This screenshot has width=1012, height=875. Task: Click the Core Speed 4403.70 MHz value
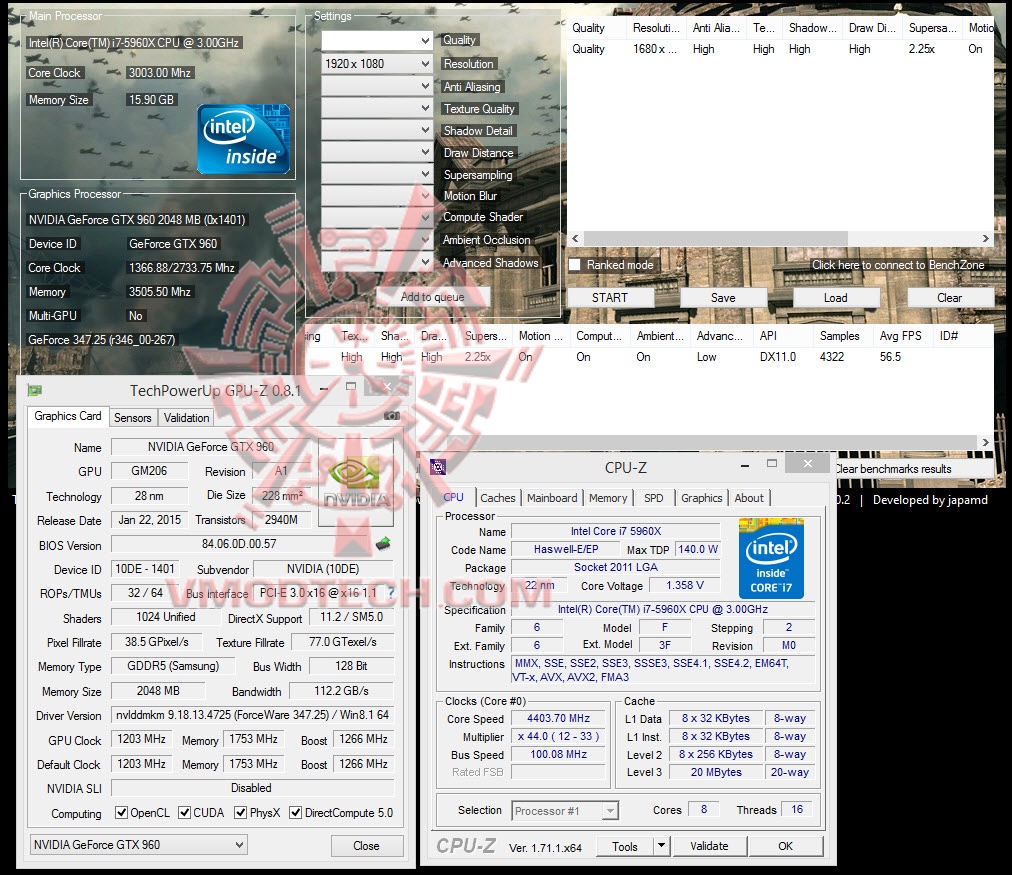pyautogui.click(x=558, y=718)
